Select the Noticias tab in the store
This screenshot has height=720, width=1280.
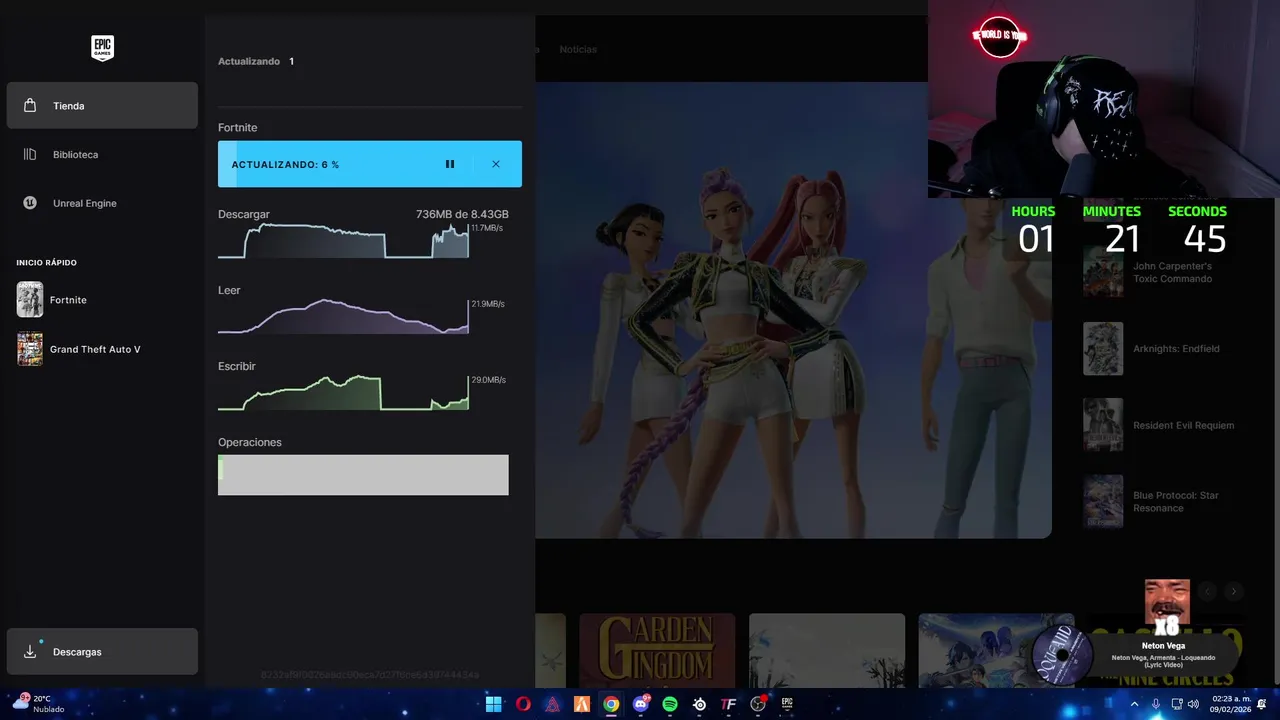(x=578, y=49)
